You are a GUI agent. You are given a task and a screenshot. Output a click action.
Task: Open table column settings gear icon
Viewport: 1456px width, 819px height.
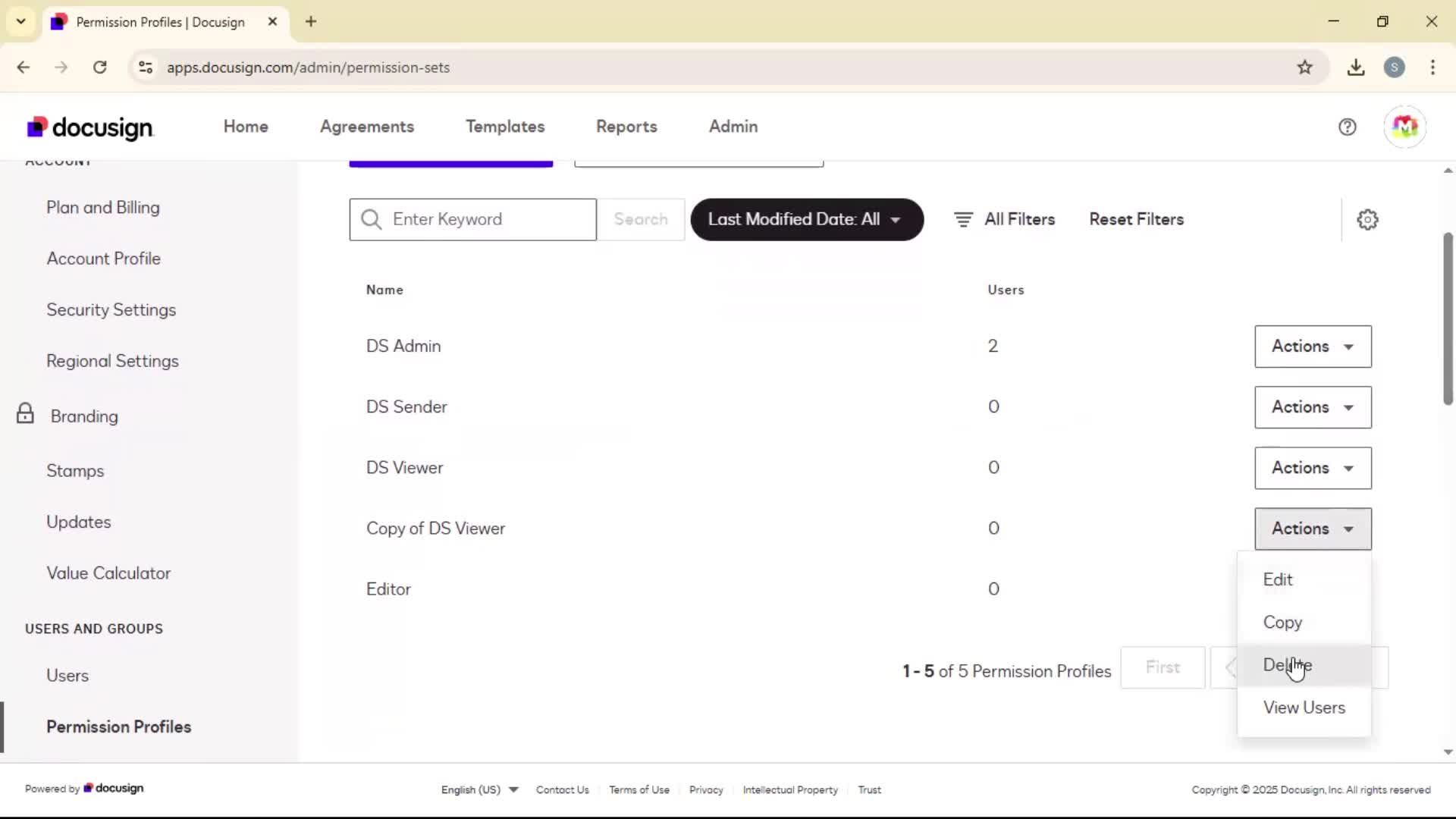(1367, 220)
